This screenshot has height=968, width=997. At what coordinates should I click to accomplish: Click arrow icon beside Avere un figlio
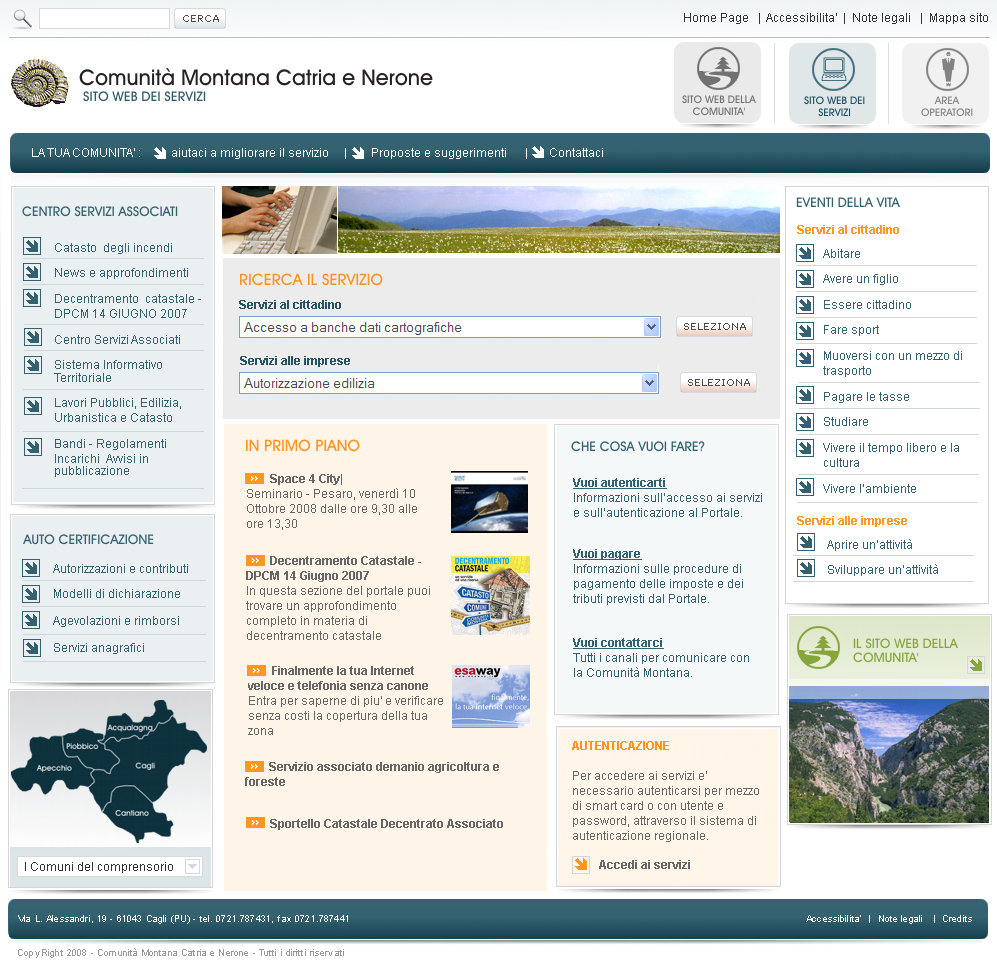pyautogui.click(x=805, y=279)
